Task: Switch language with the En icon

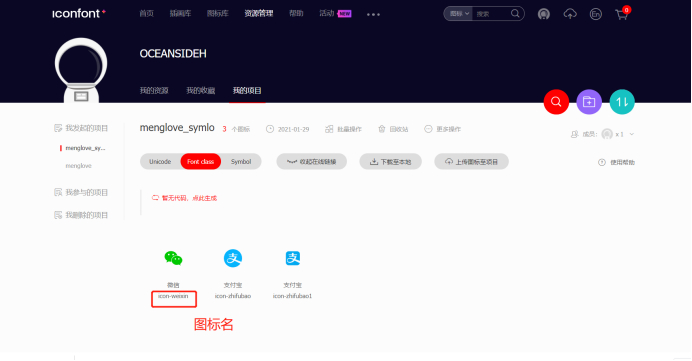Action: coord(595,14)
